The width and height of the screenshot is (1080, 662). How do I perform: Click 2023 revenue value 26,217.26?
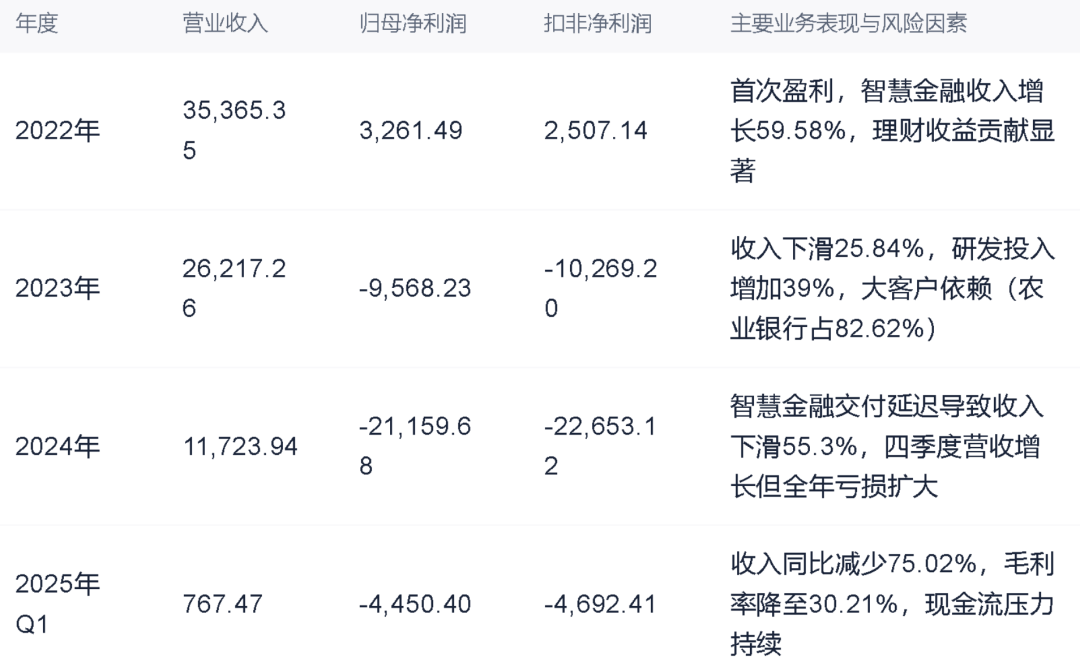coord(234,289)
